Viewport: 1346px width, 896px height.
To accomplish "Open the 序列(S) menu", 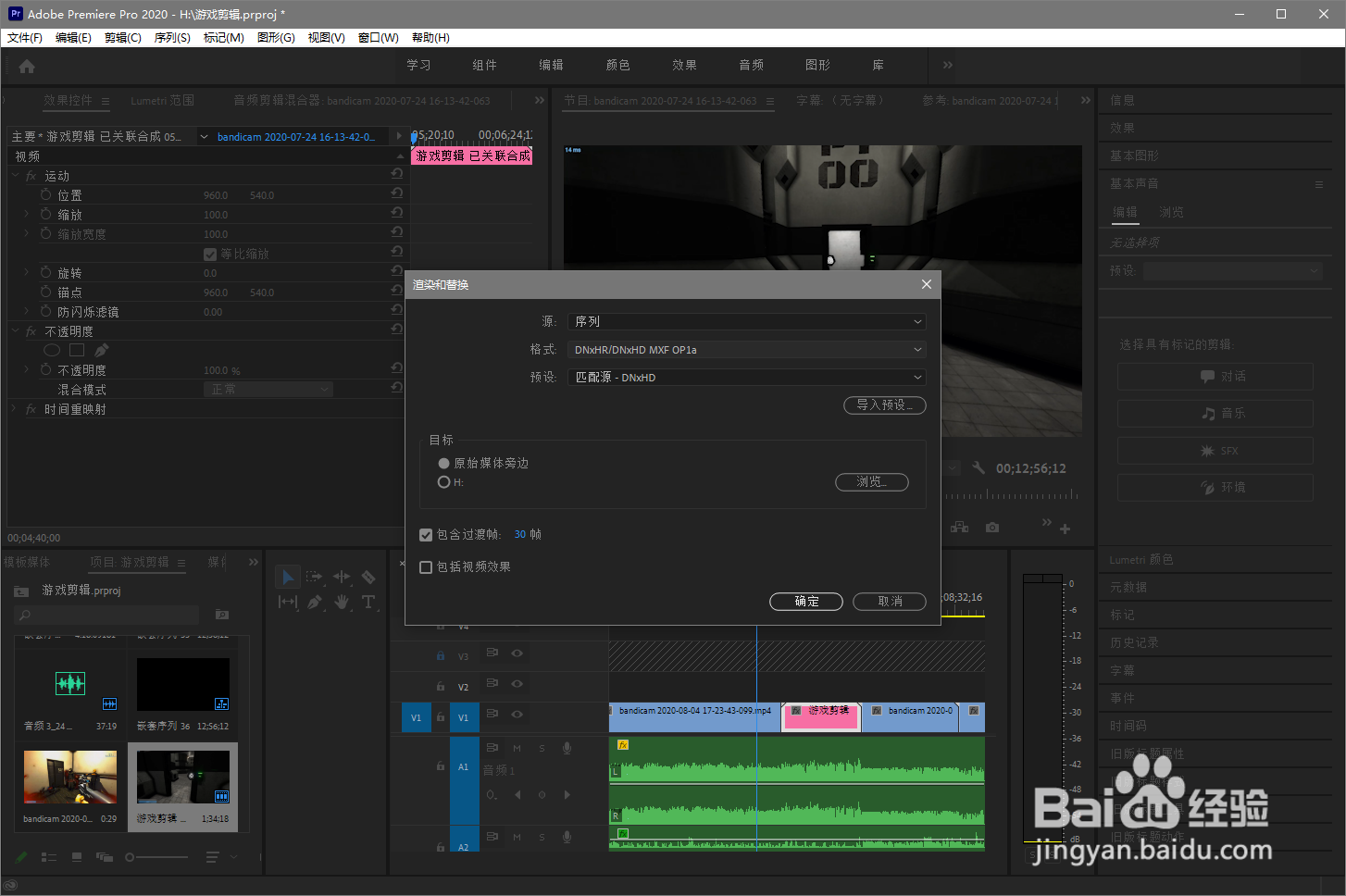I will click(172, 38).
